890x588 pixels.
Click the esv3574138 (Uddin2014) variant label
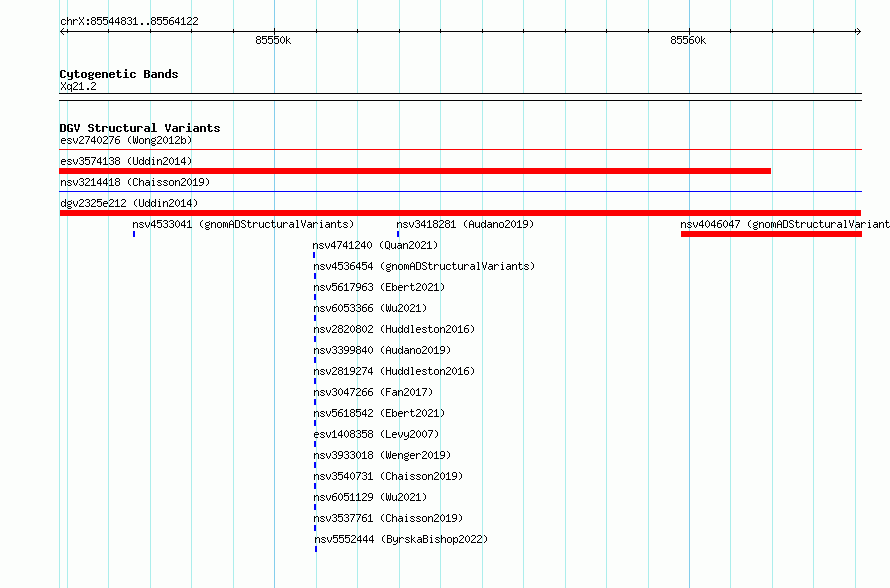[126, 161]
